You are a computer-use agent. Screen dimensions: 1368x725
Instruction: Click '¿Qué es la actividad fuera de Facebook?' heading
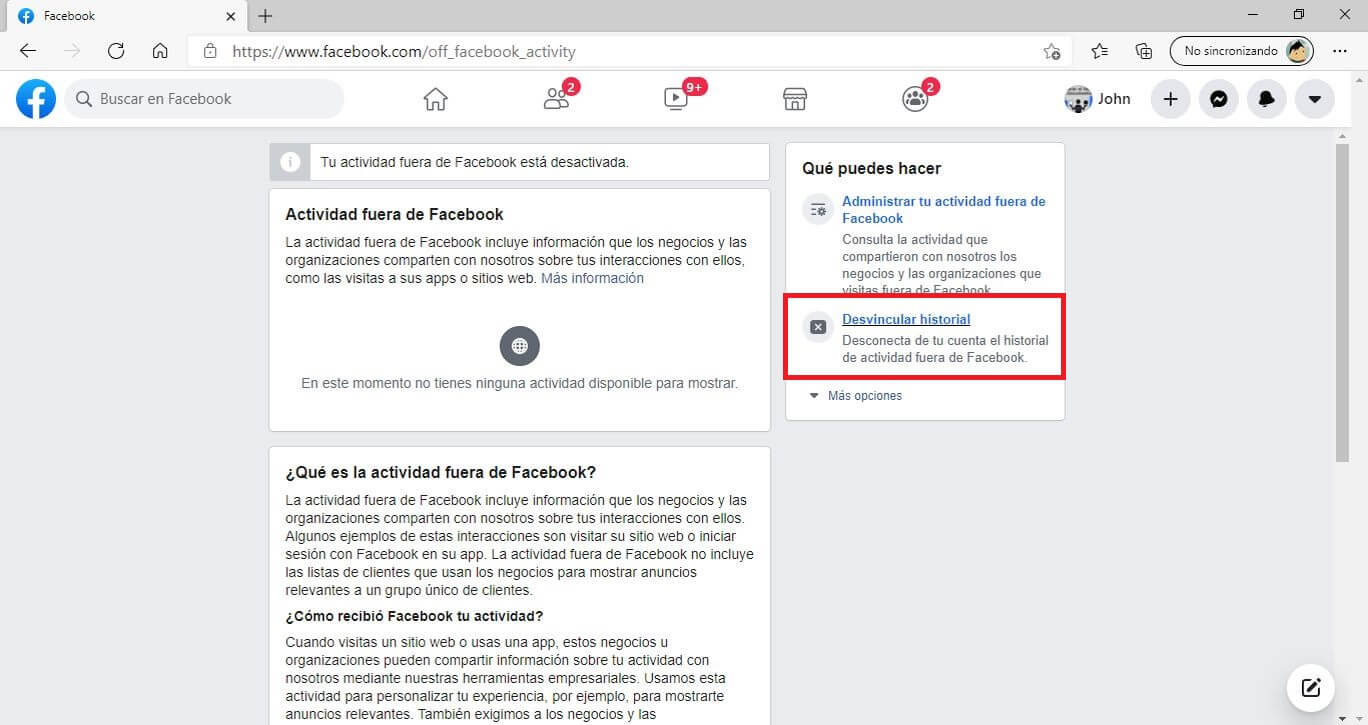[x=441, y=472]
